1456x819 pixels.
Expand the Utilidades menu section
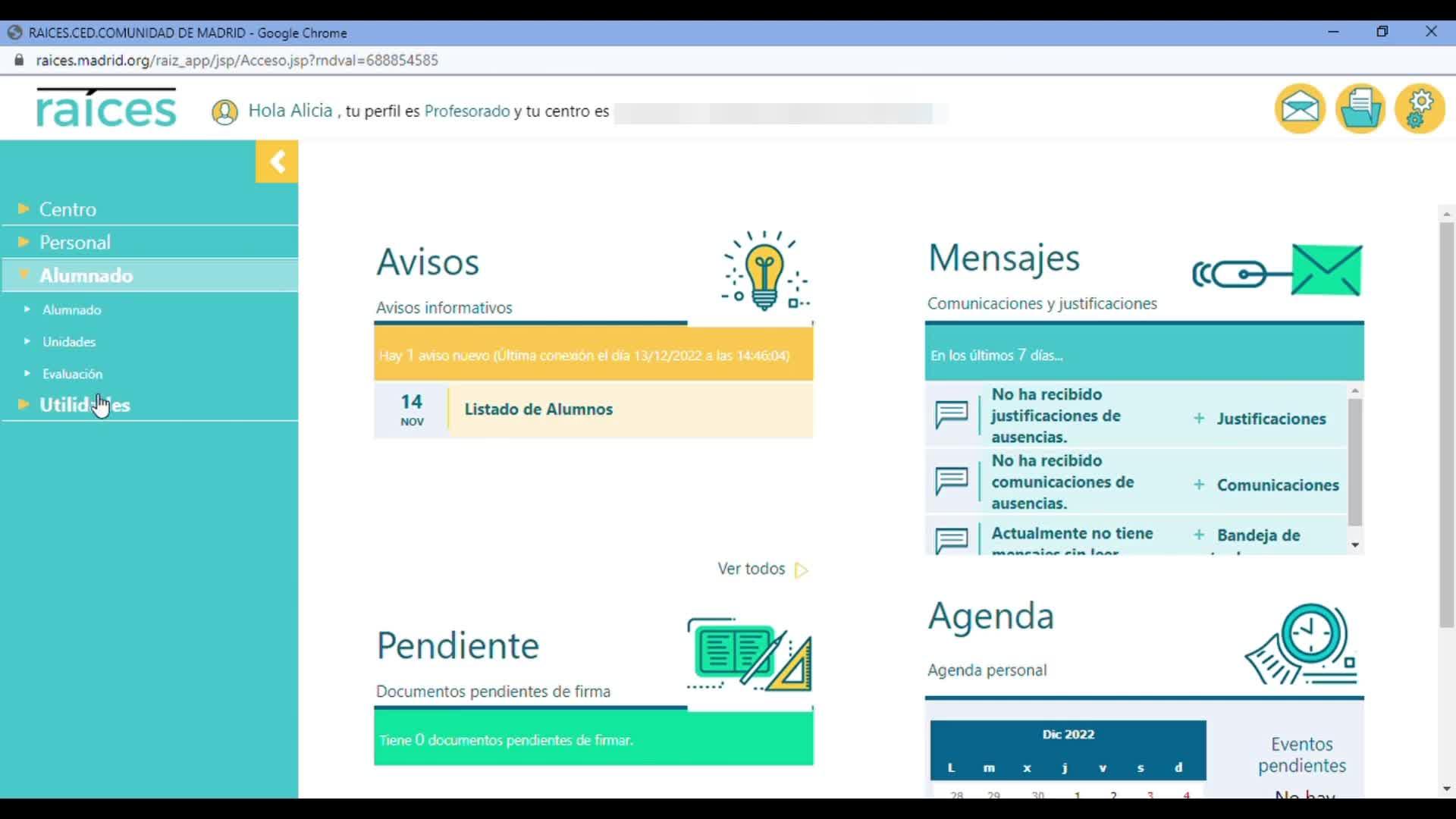(x=84, y=405)
